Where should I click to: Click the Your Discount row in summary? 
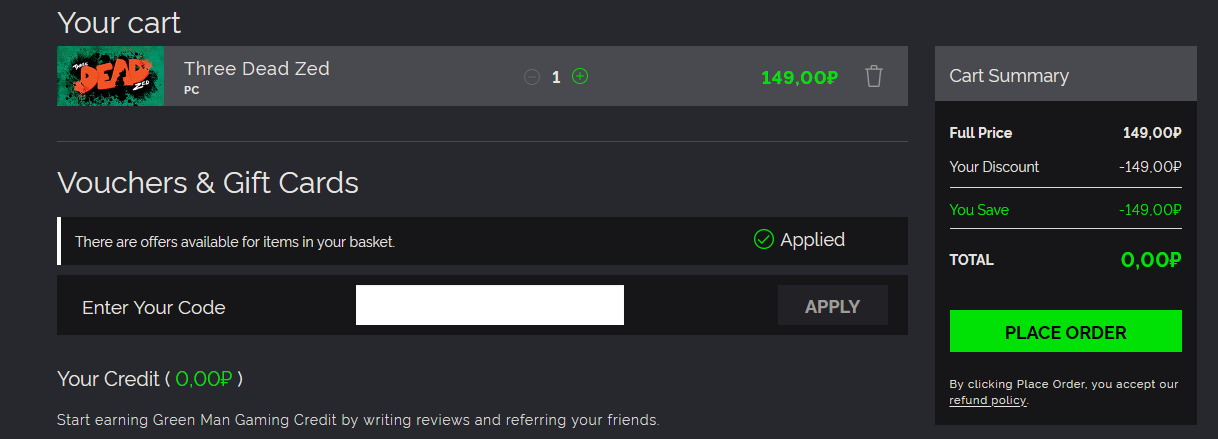coord(1066,167)
